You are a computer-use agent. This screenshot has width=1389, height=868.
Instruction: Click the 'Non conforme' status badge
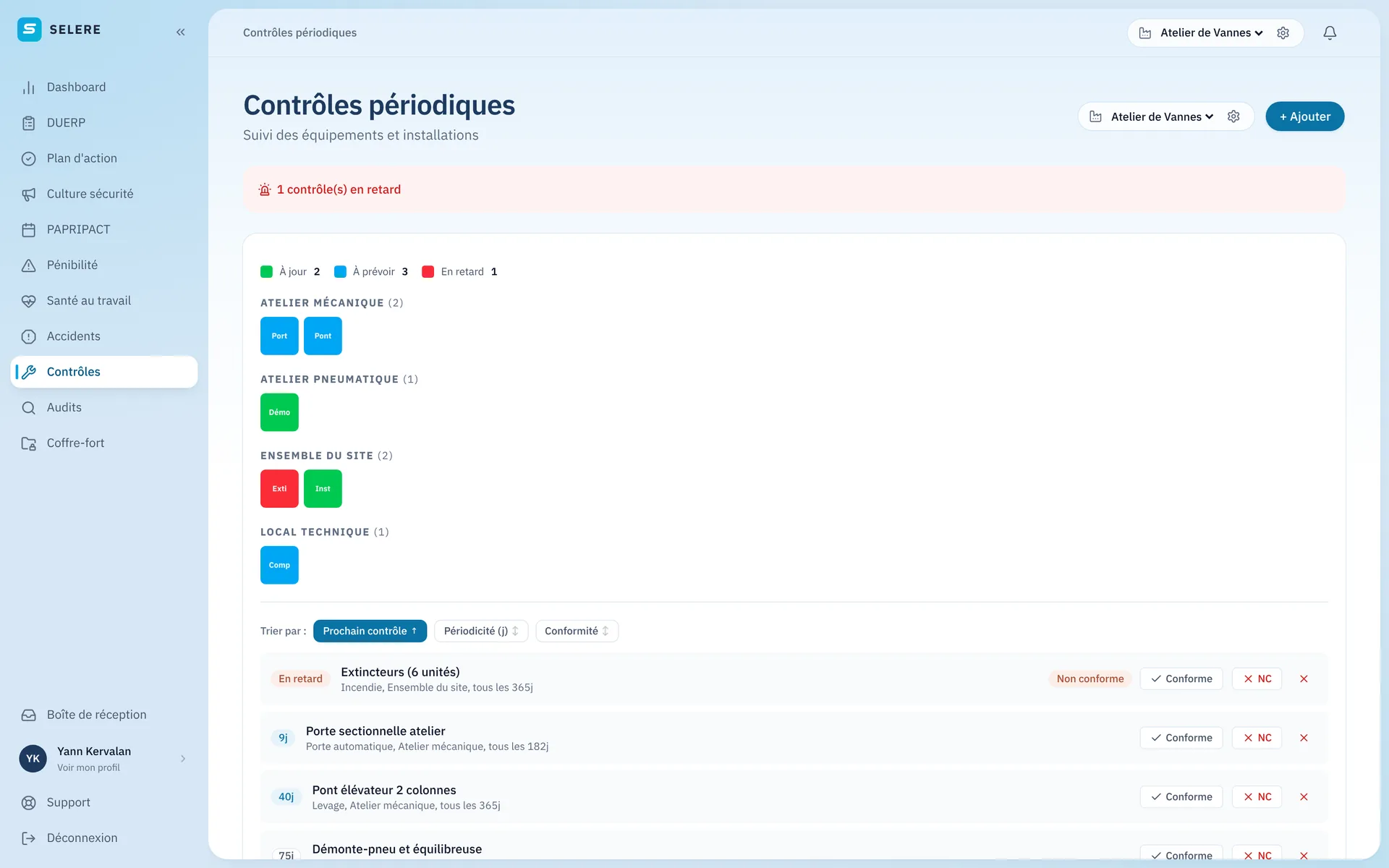(1090, 678)
